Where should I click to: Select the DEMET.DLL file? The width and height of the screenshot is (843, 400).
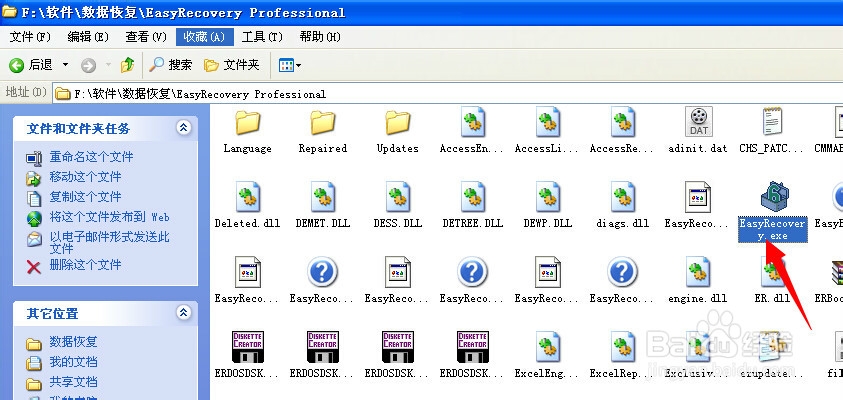(x=323, y=206)
